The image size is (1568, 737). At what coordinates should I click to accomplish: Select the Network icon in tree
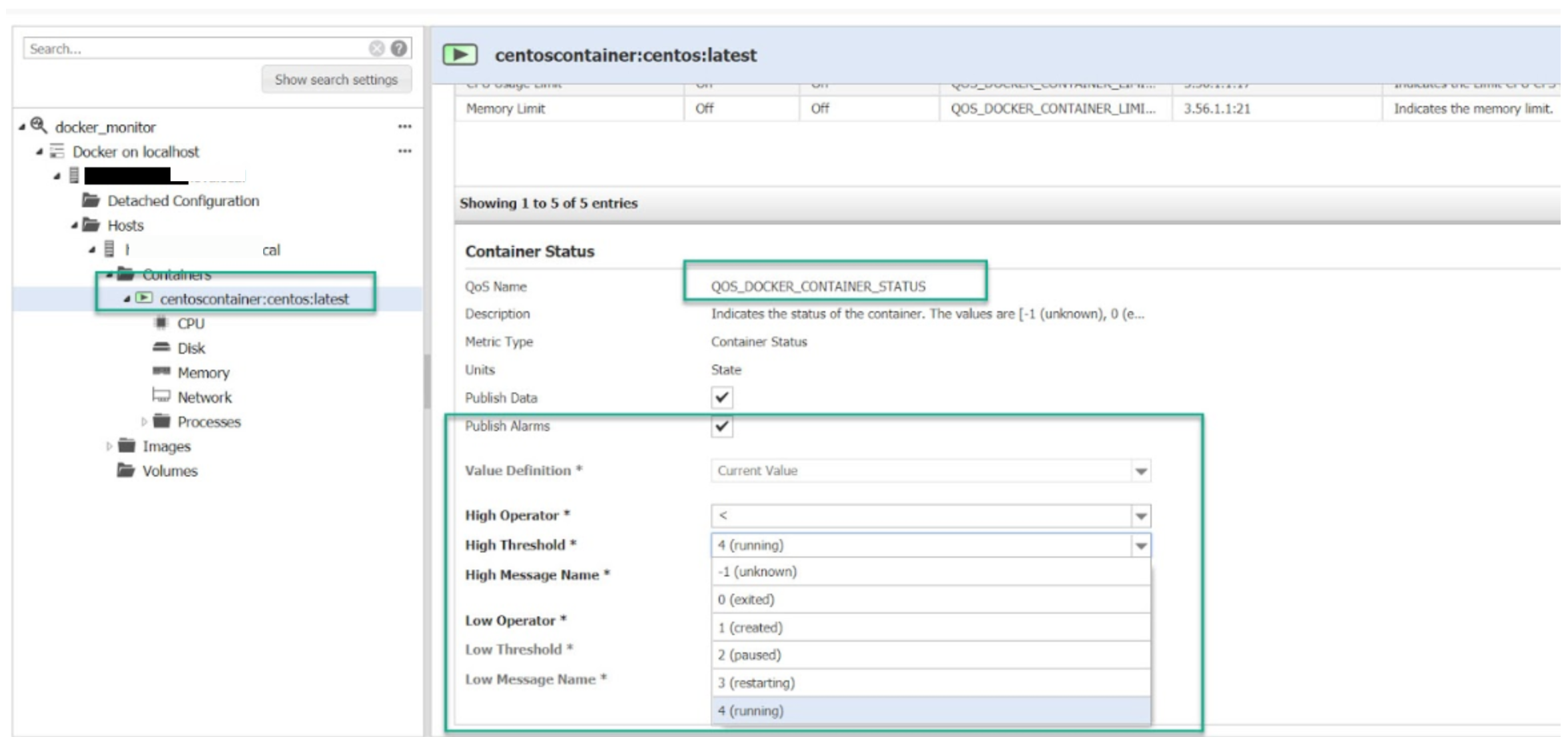161,396
